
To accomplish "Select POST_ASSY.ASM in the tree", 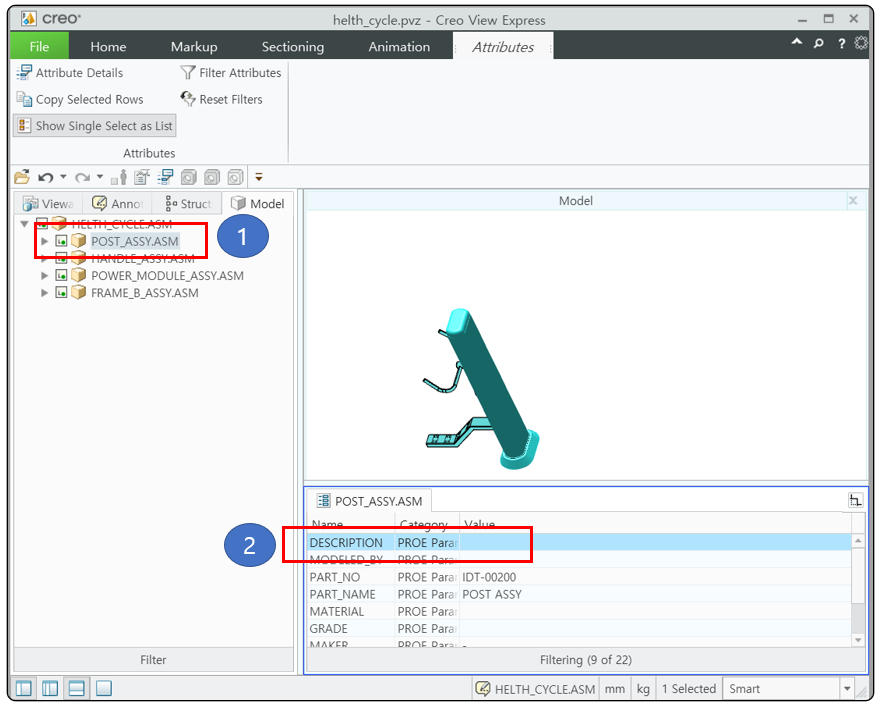I will pos(135,242).
